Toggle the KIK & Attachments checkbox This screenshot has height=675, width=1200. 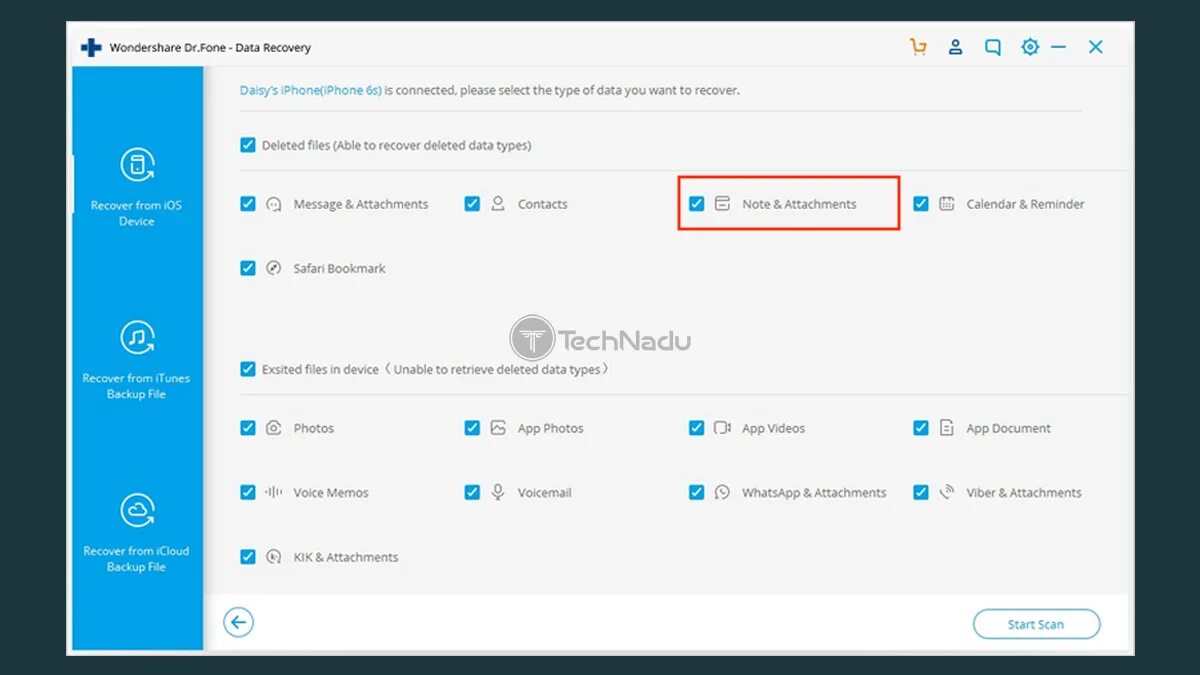[248, 557]
